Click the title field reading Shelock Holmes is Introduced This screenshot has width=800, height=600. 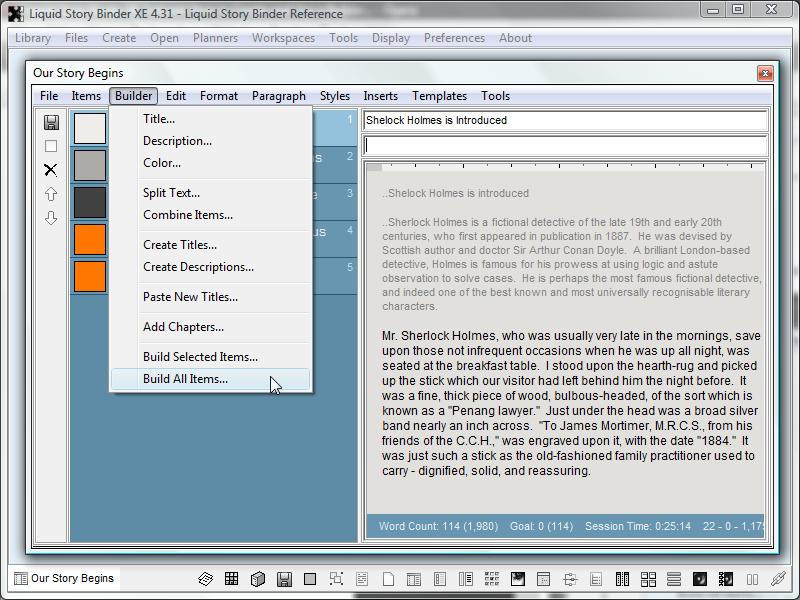click(x=565, y=120)
